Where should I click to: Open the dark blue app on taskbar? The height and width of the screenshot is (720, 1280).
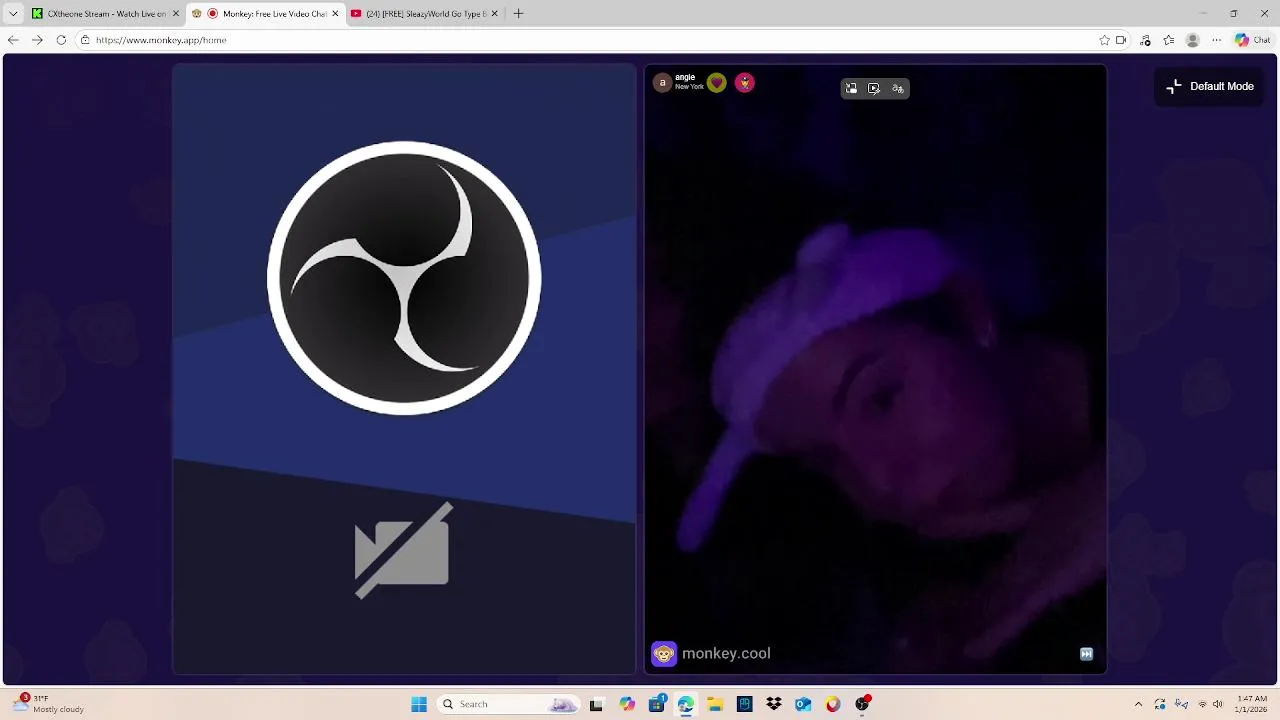pyautogui.click(x=745, y=704)
